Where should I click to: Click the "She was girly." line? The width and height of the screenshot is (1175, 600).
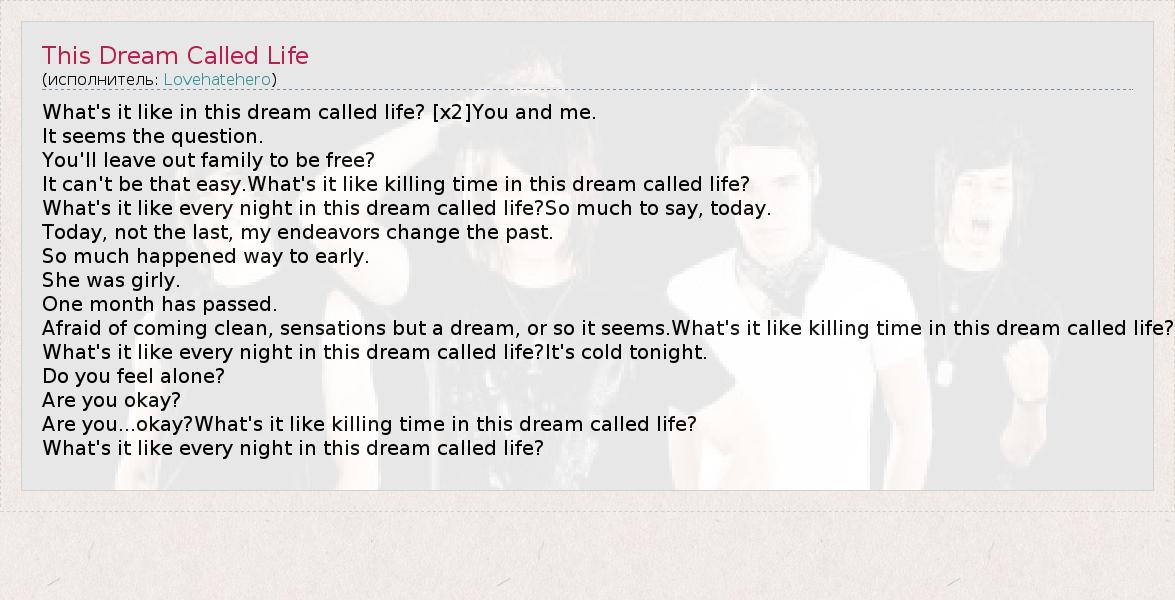click(x=111, y=280)
